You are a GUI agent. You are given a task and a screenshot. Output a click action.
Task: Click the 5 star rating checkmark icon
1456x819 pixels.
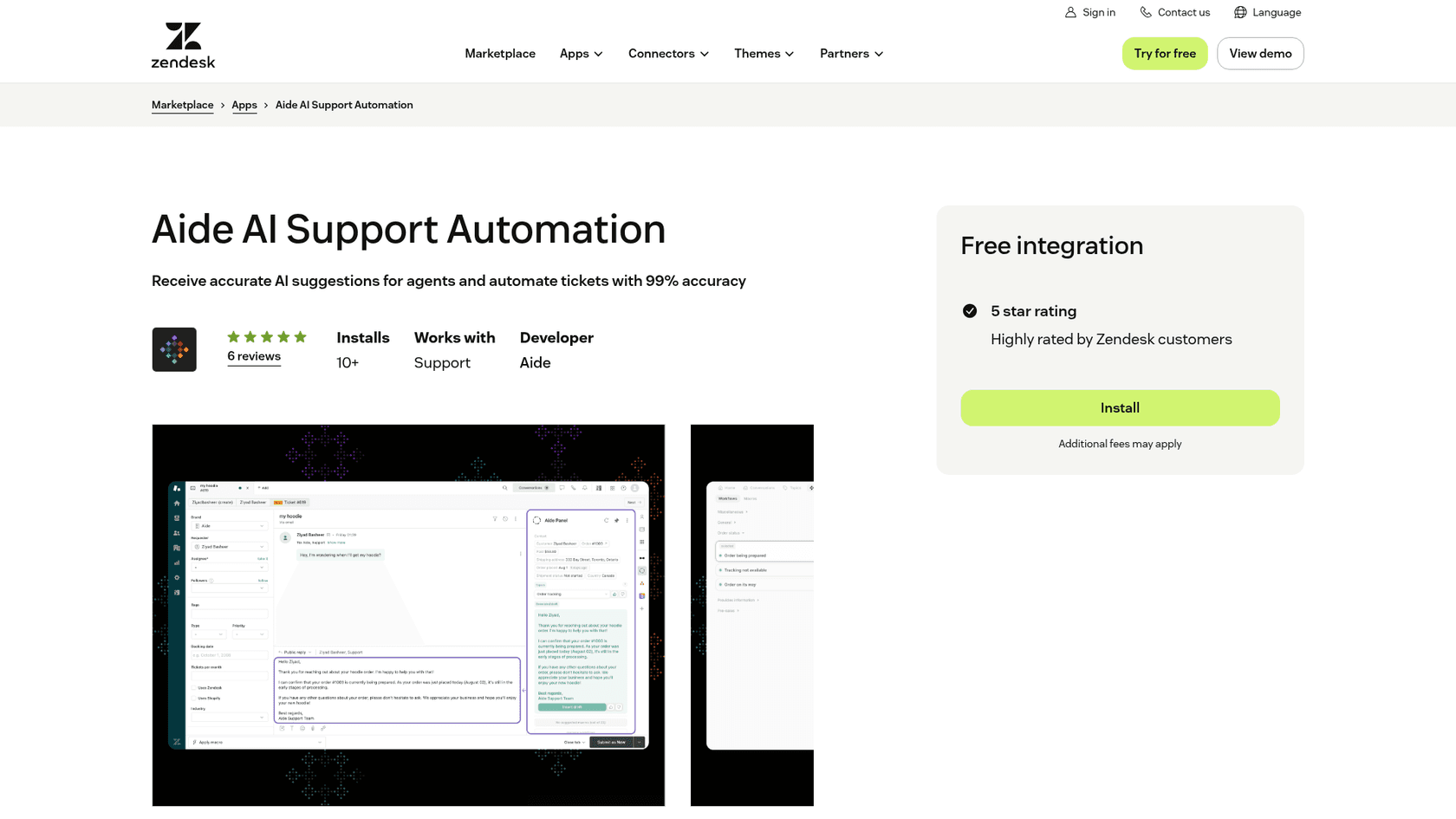970,311
